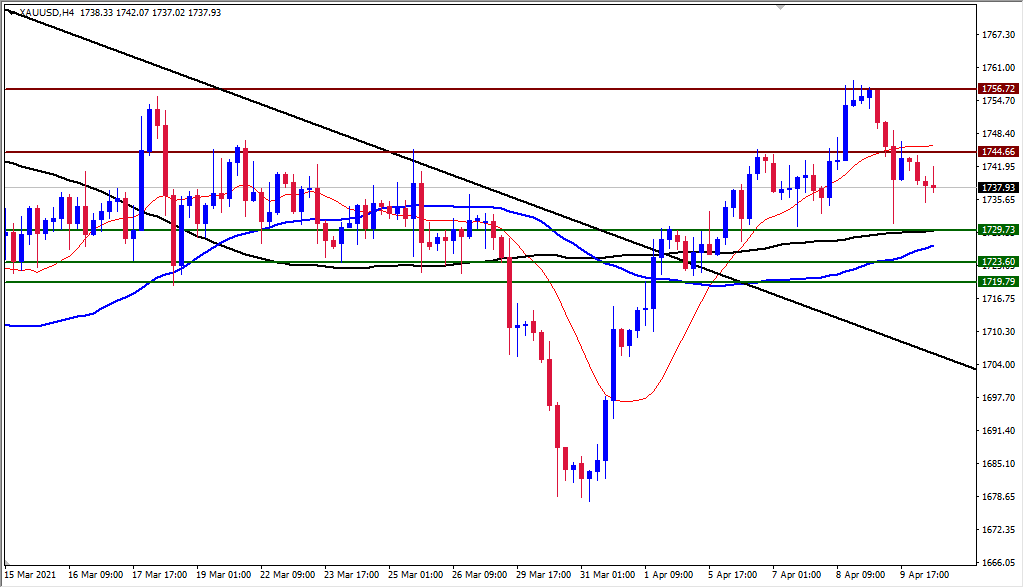This screenshot has width=1024, height=588.
Task: Click the 19 Mar 01:00 time label
Action: [x=223, y=575]
